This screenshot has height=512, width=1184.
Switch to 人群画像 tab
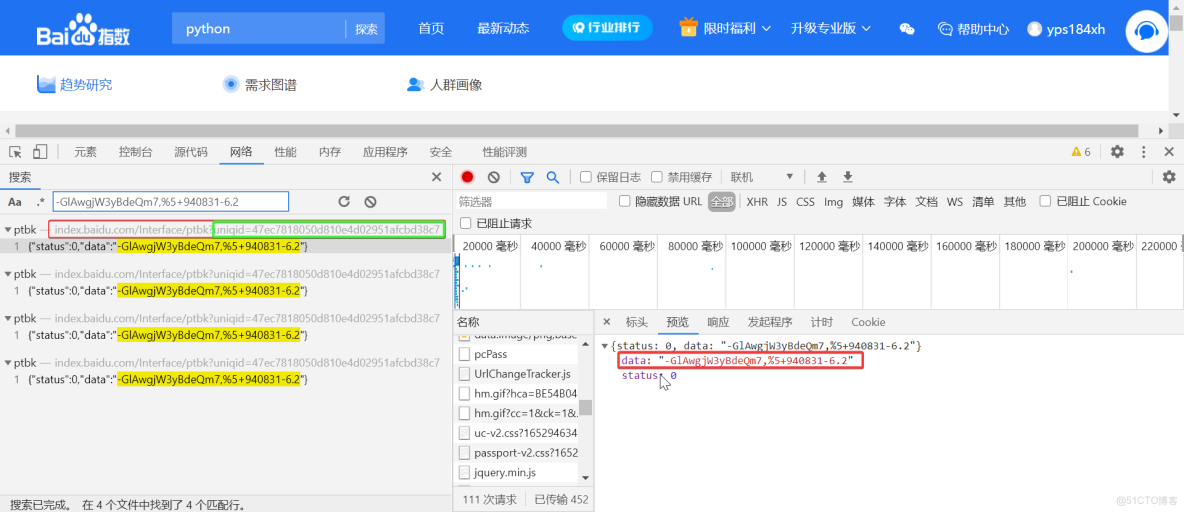point(444,85)
